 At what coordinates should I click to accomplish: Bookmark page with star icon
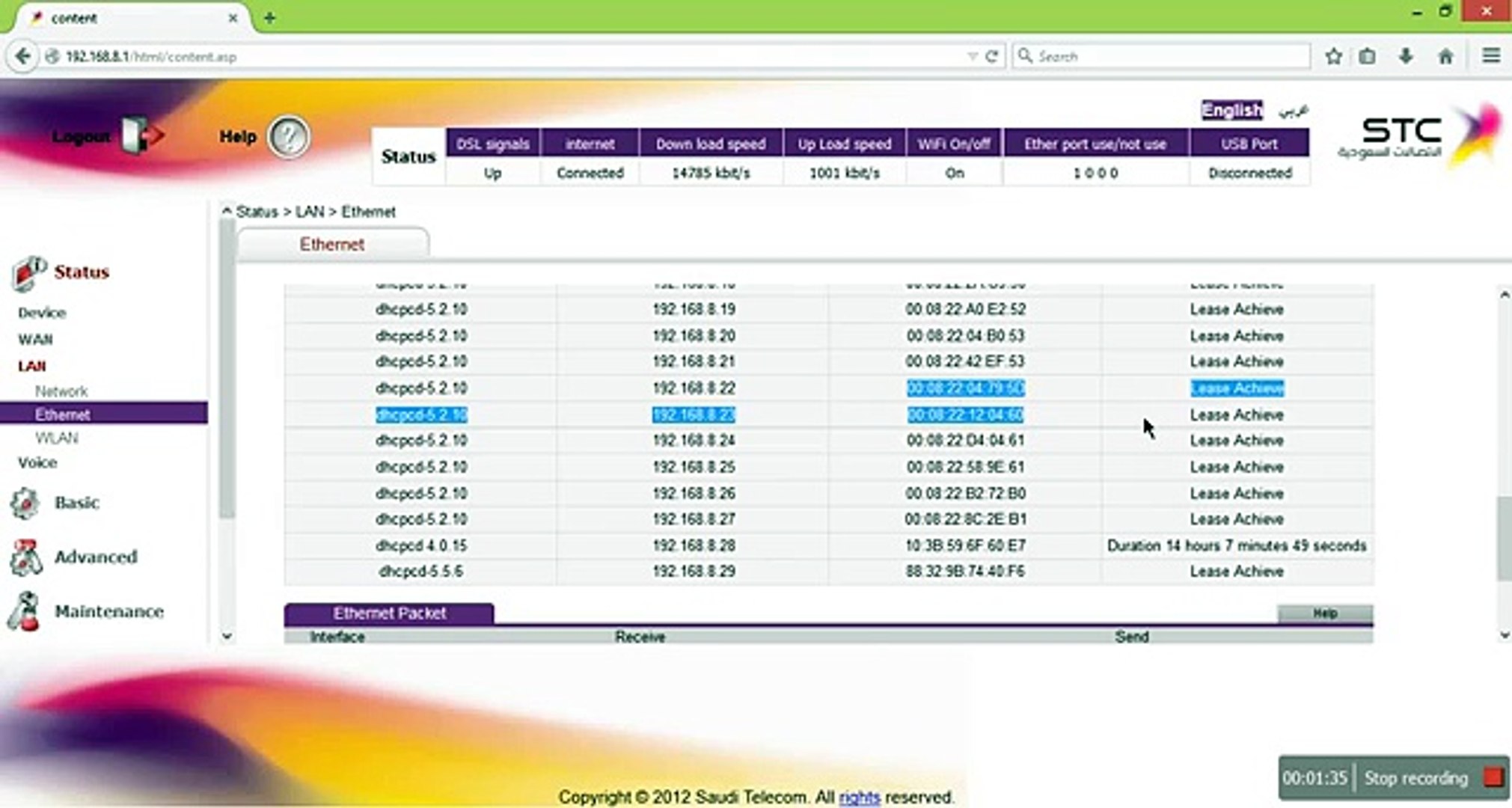click(1333, 56)
